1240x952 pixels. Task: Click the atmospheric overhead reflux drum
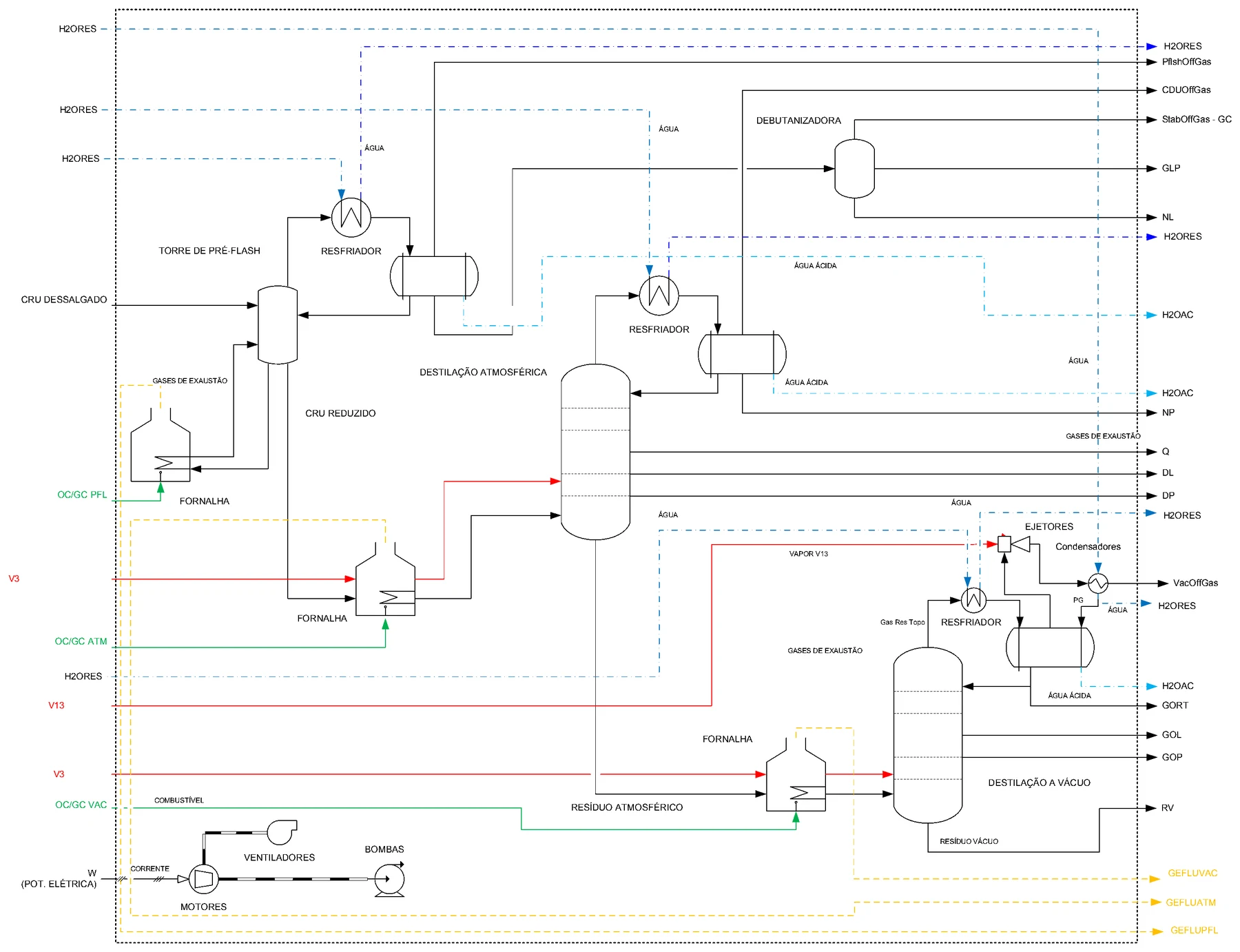click(742, 354)
